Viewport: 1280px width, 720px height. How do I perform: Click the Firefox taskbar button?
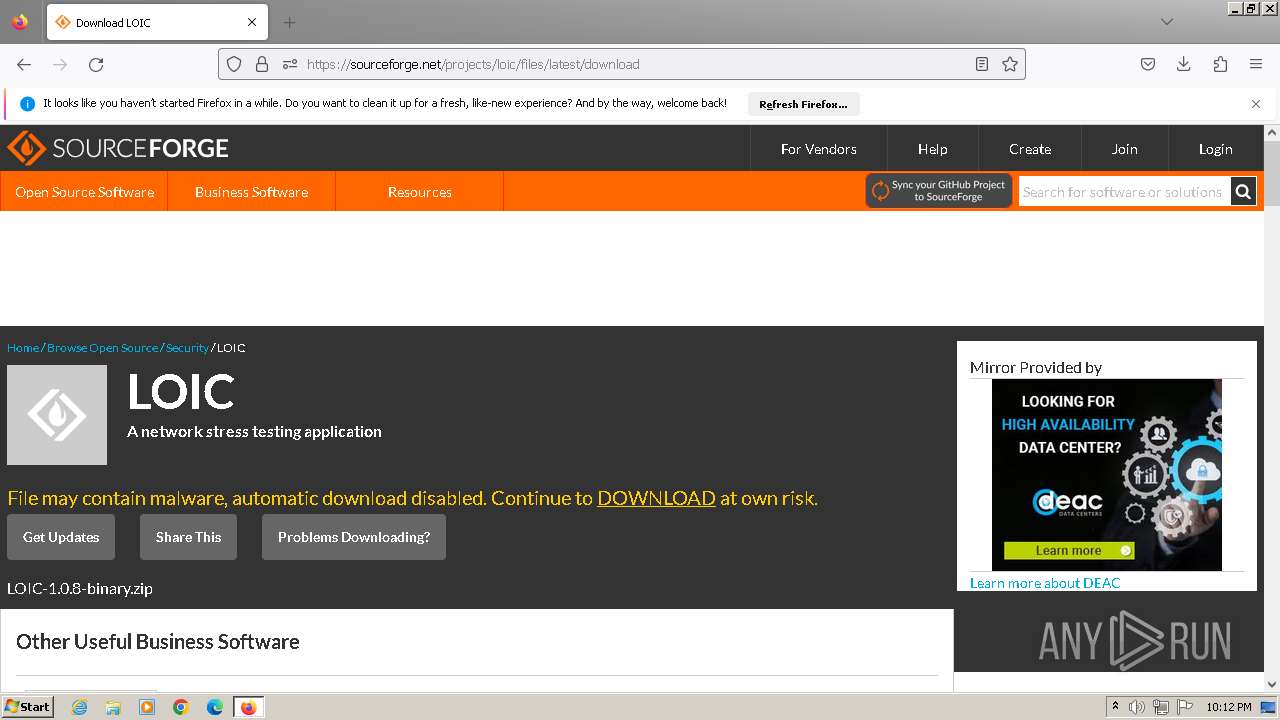[x=249, y=707]
